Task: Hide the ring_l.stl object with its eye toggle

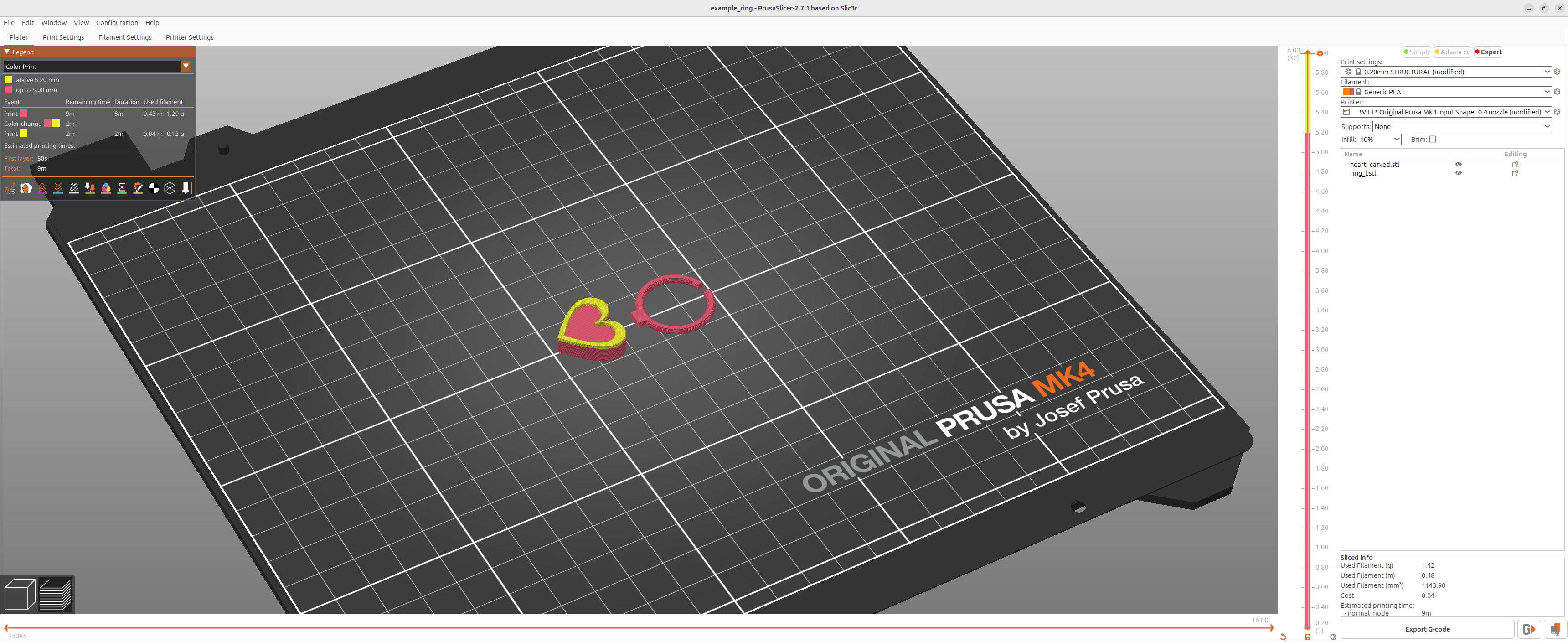Action: pos(1459,173)
